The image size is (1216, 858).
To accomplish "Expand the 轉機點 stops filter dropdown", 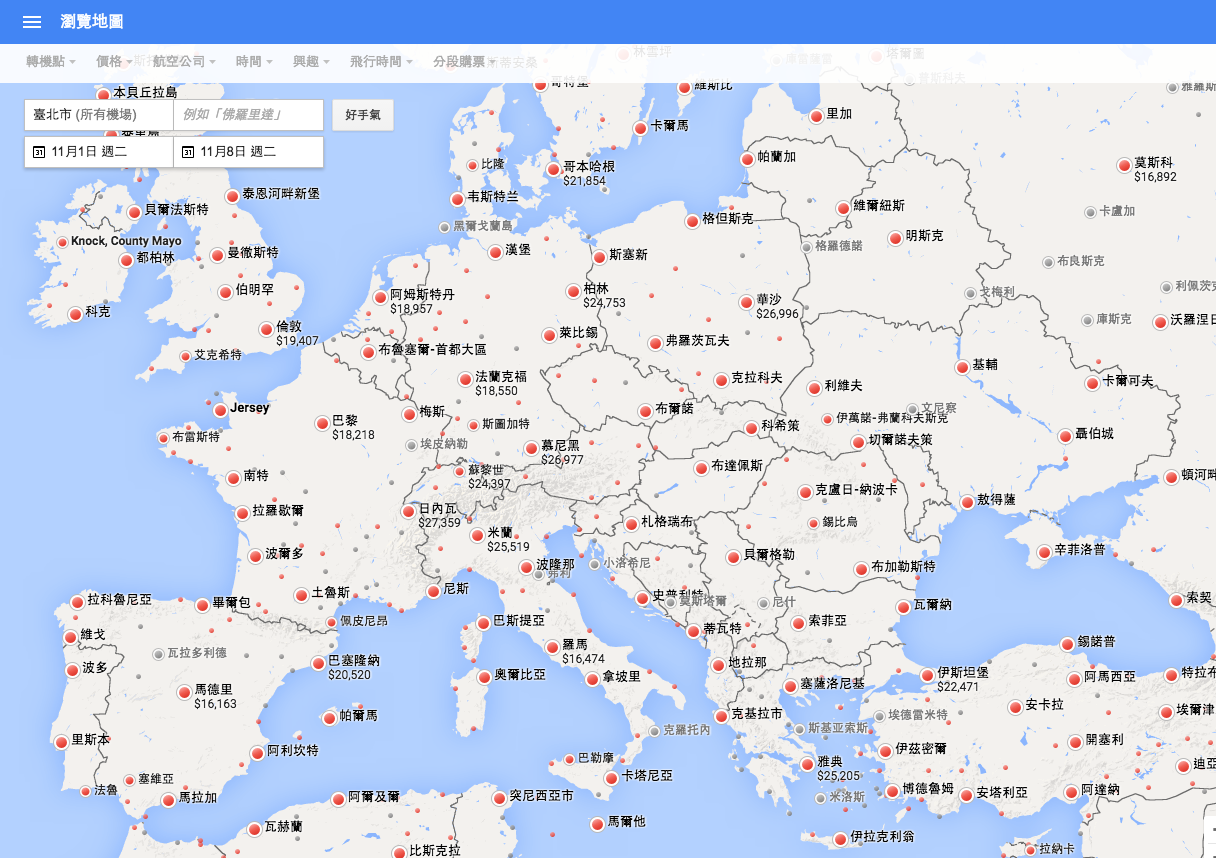I will click(x=51, y=61).
